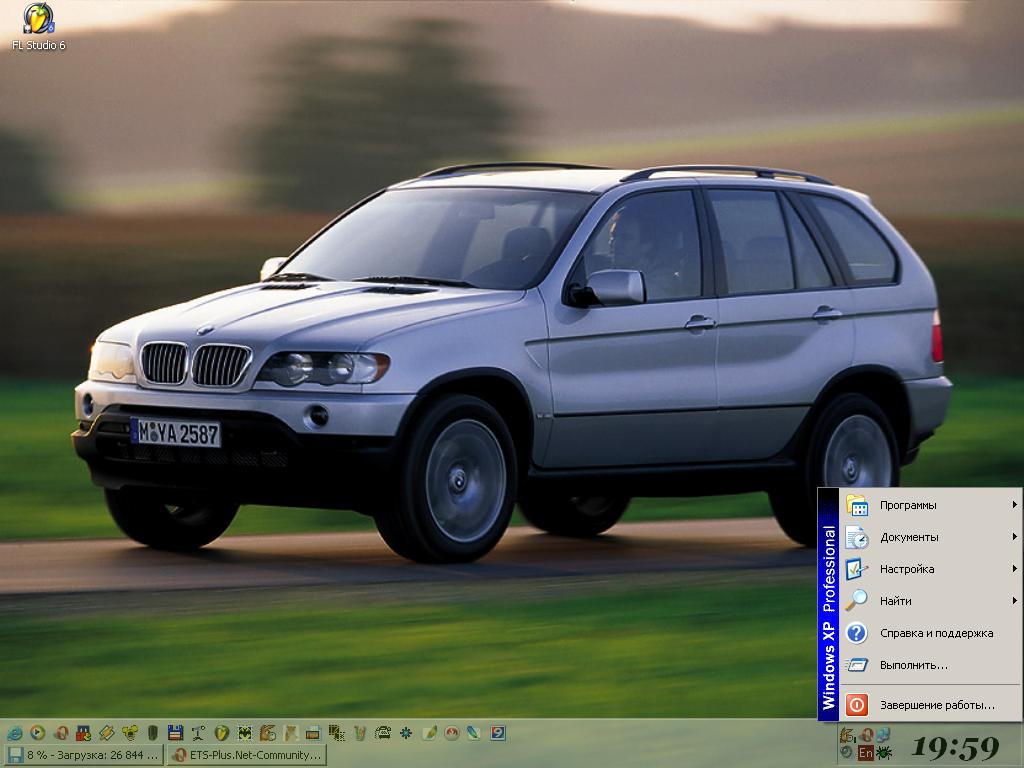
Task: Select Справка и поддержка from Start menu
Action: (x=935, y=633)
